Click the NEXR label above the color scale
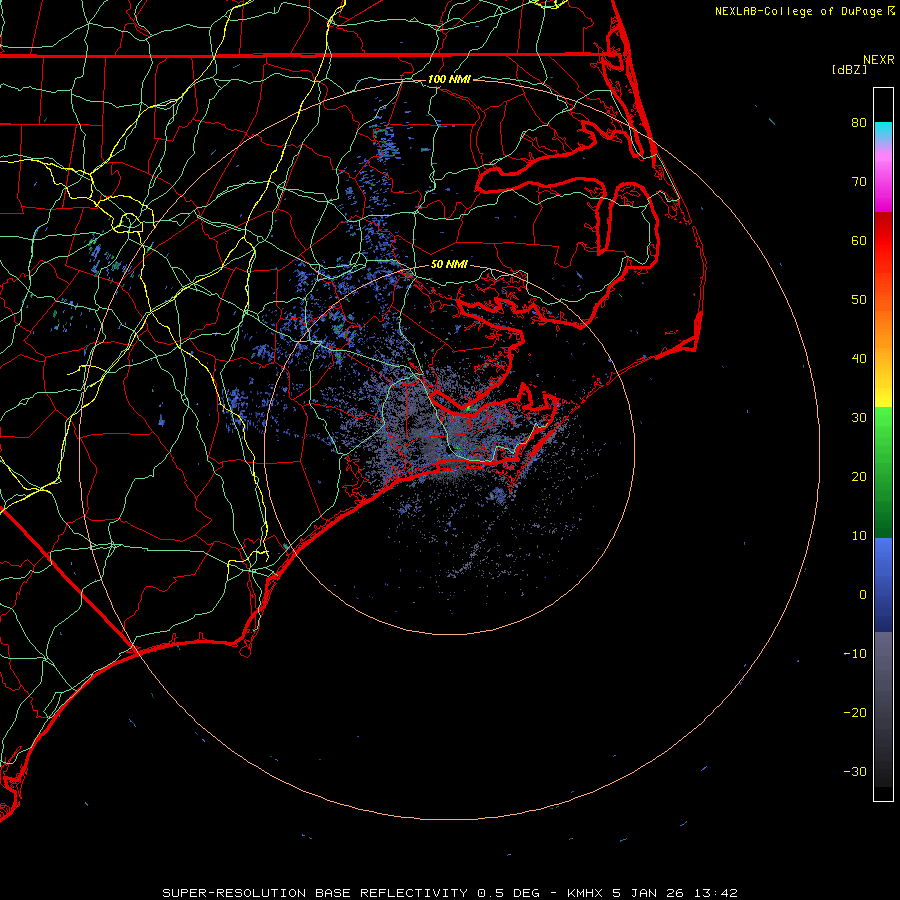The width and height of the screenshot is (900, 900). (878, 60)
